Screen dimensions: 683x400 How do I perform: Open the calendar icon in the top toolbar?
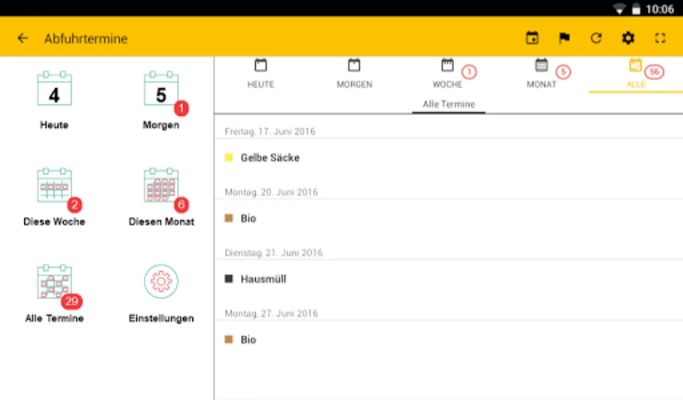click(x=532, y=38)
